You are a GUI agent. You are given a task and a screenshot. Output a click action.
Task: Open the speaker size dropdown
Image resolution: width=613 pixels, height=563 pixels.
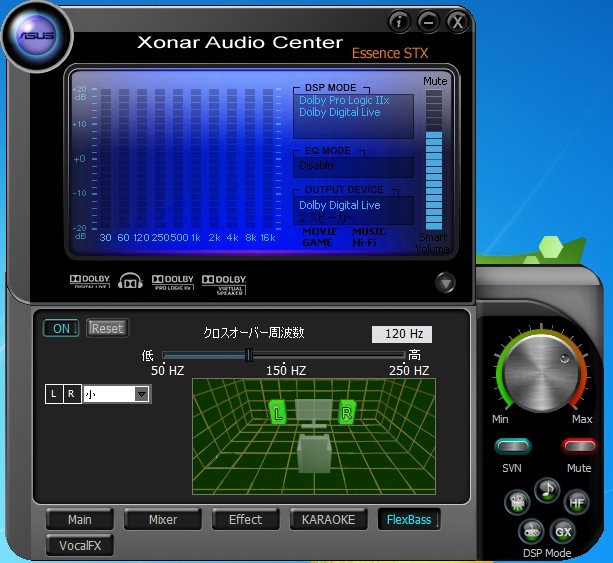click(116, 394)
